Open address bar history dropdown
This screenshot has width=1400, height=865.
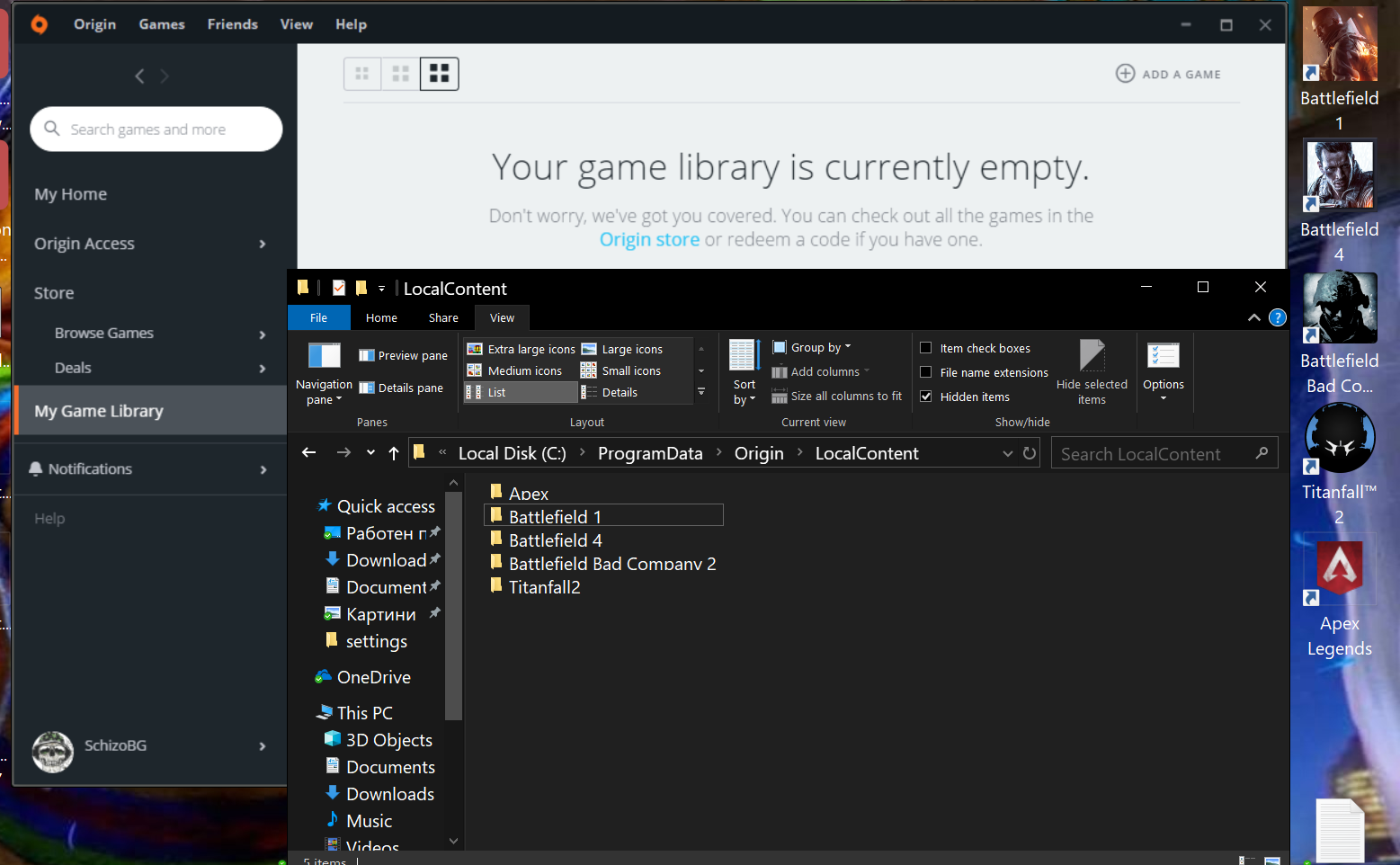[x=1007, y=454]
